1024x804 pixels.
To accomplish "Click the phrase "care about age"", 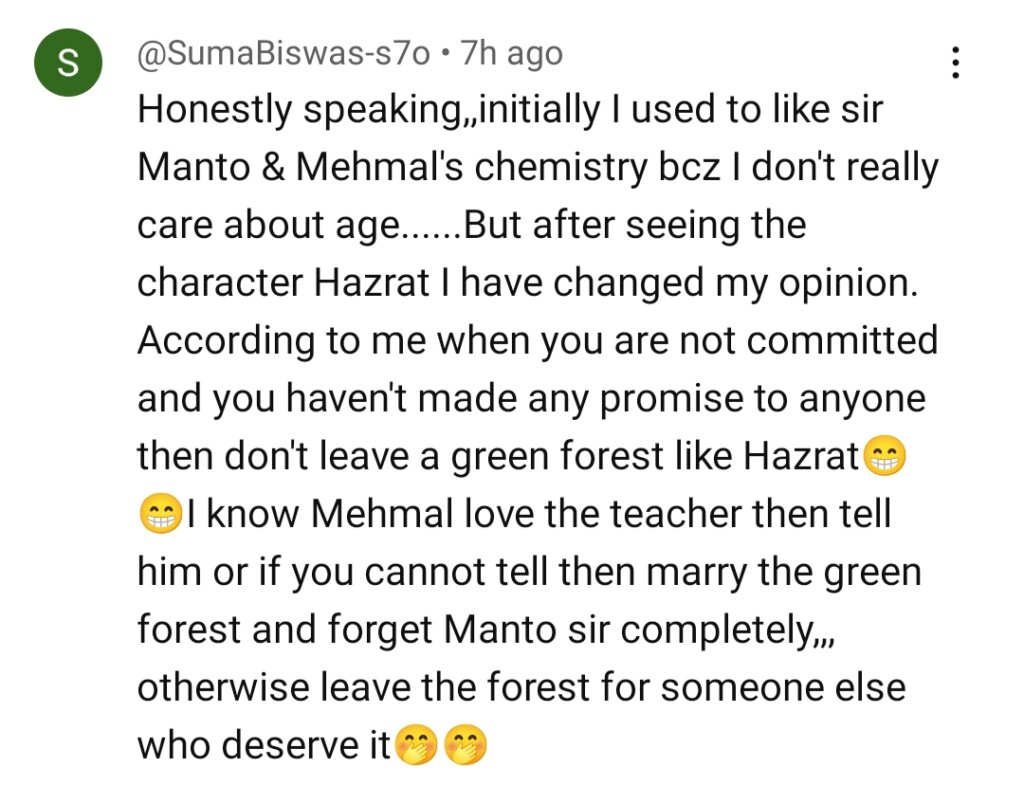I will pyautogui.click(x=267, y=226).
